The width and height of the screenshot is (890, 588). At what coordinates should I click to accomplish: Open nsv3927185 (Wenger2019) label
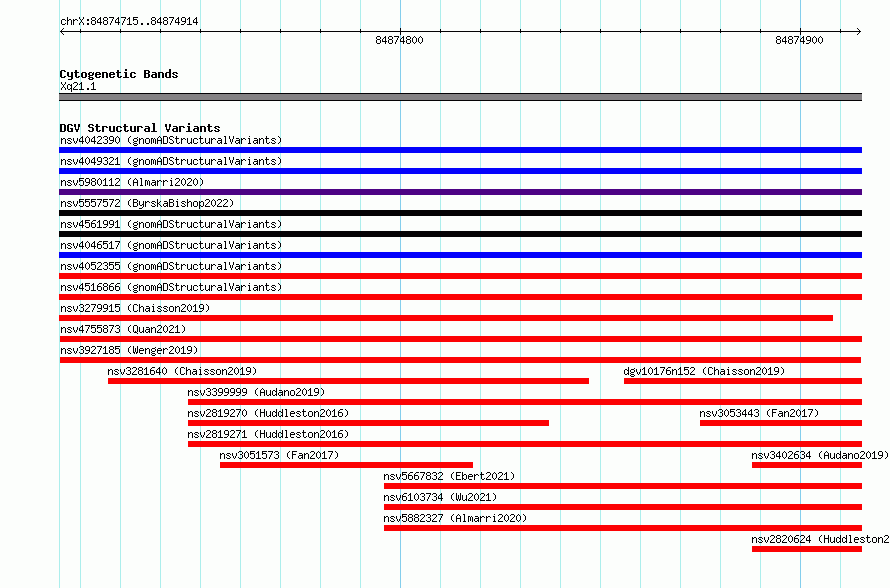click(129, 350)
